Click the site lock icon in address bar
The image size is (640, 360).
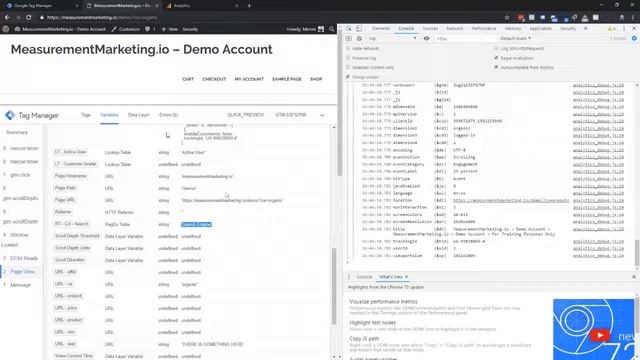tap(42, 18)
